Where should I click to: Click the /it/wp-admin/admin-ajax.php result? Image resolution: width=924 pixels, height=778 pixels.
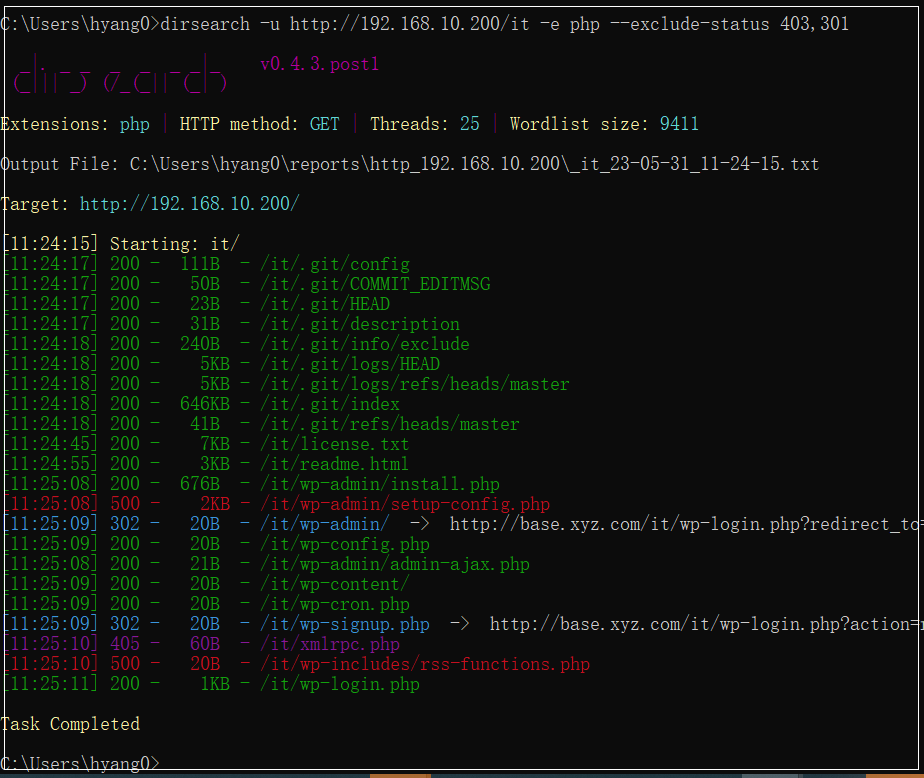click(395, 564)
